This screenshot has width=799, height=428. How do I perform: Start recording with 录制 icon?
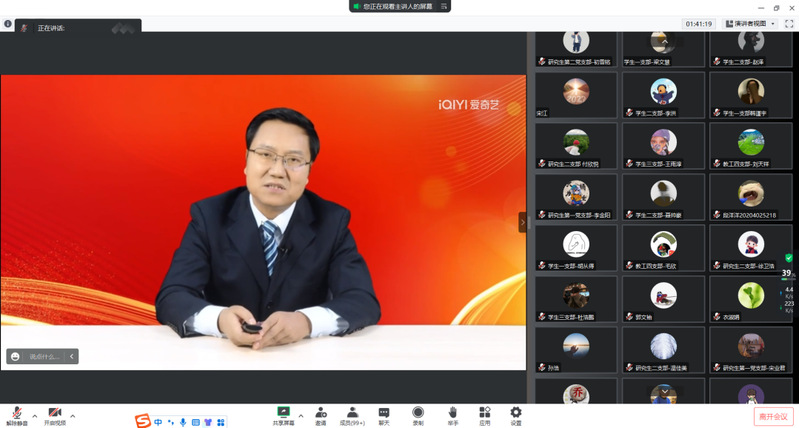click(x=418, y=415)
